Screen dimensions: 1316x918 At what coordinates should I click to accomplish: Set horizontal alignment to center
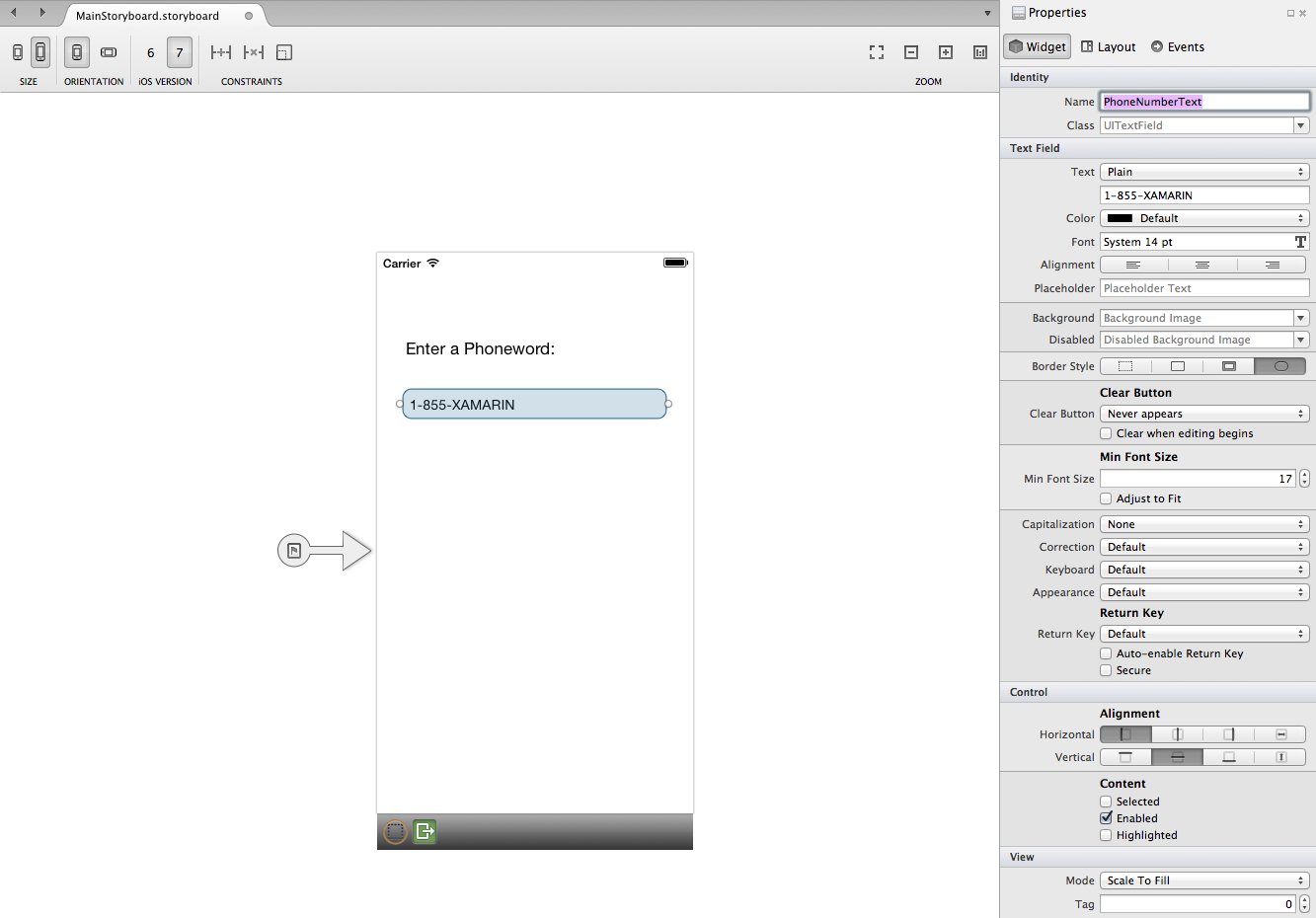1177,734
